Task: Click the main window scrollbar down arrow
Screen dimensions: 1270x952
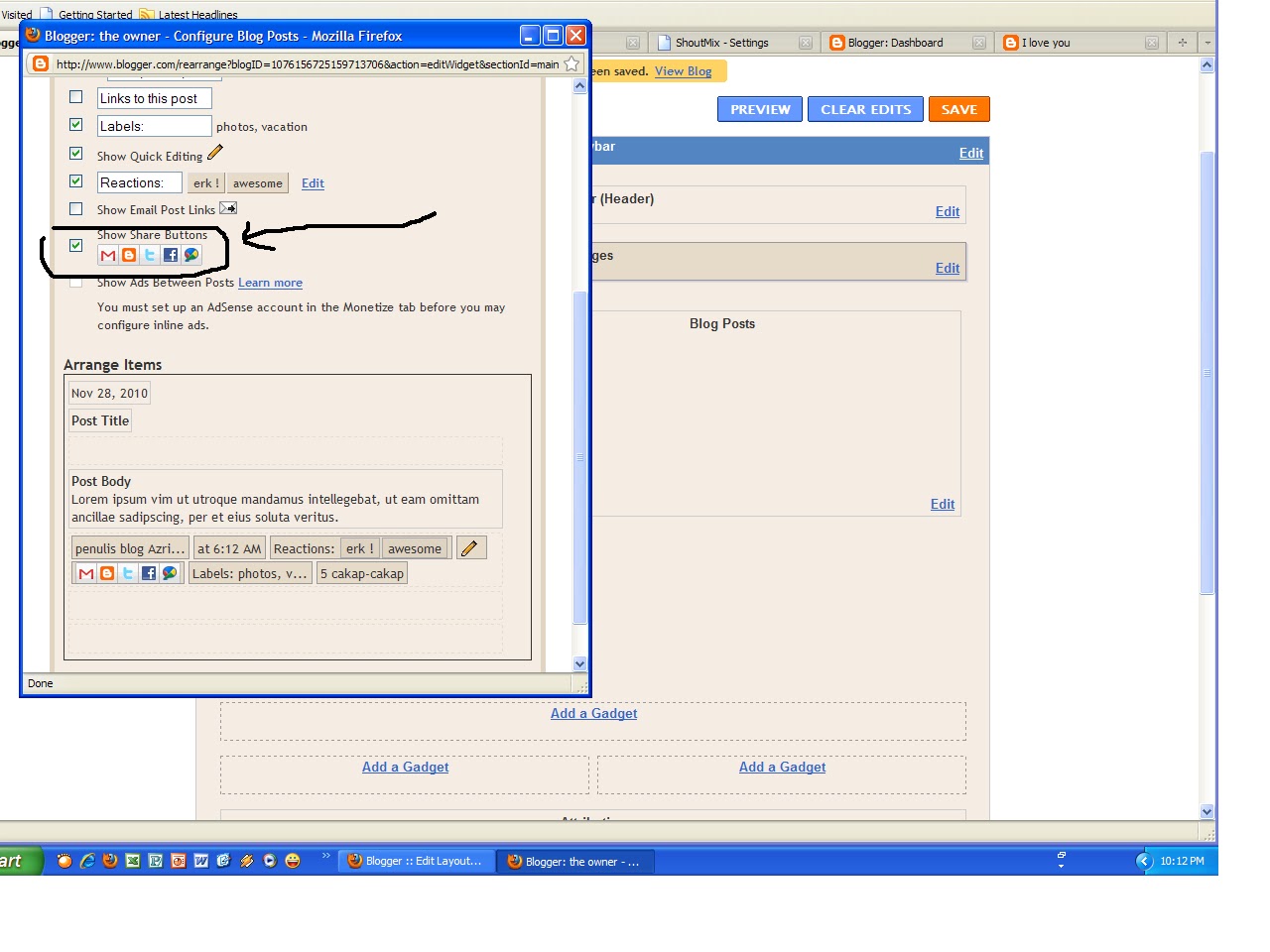Action: point(1206,811)
